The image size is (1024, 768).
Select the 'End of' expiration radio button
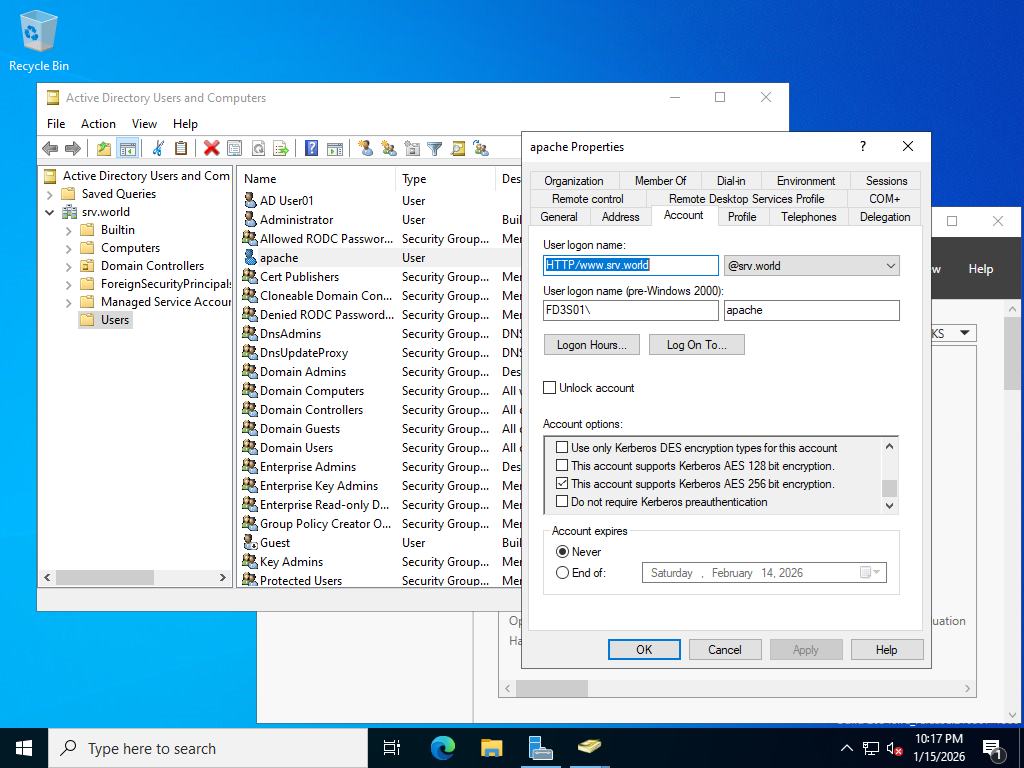pos(562,573)
